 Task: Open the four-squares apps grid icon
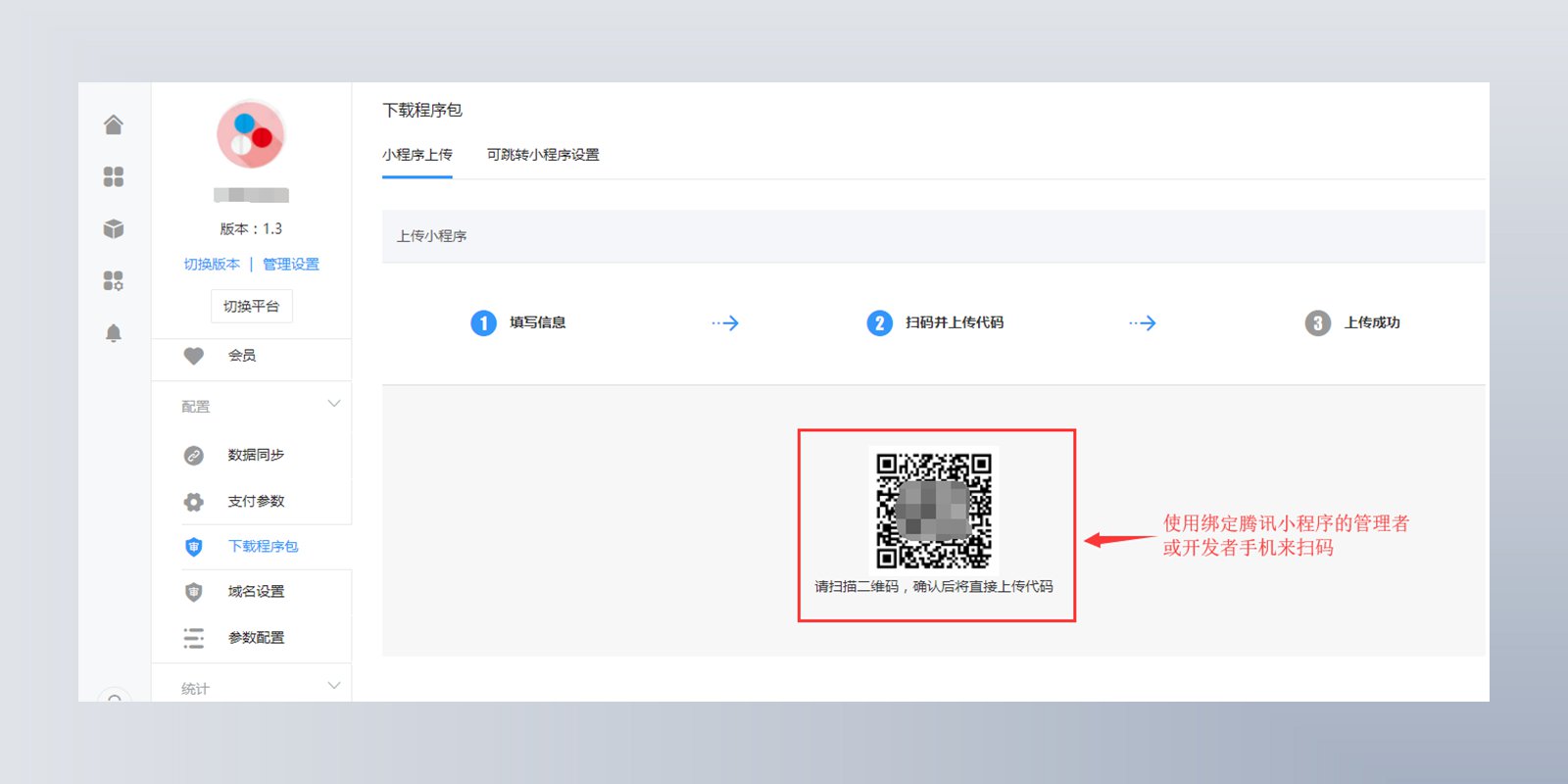[x=114, y=176]
